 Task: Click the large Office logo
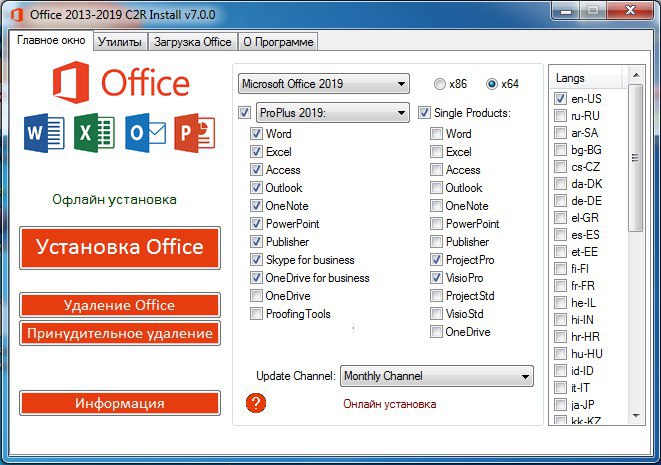[x=121, y=83]
